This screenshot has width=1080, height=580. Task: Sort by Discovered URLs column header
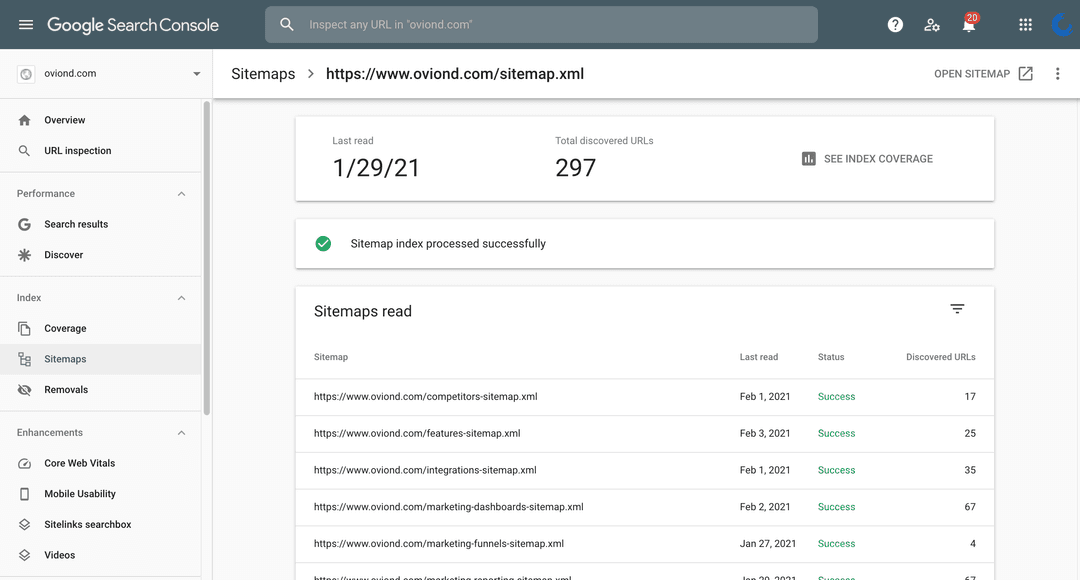(940, 357)
